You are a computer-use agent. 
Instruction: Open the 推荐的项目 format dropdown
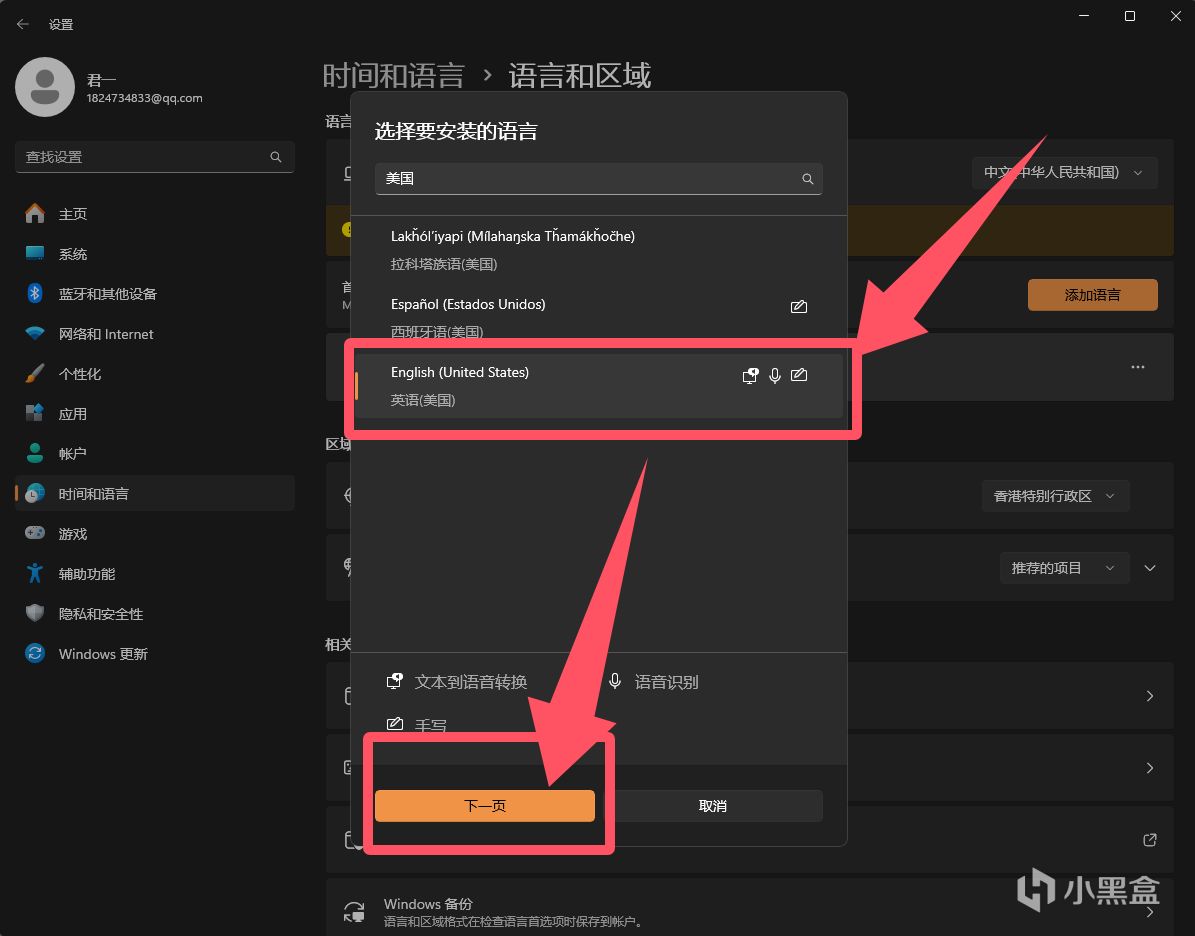click(x=1063, y=568)
